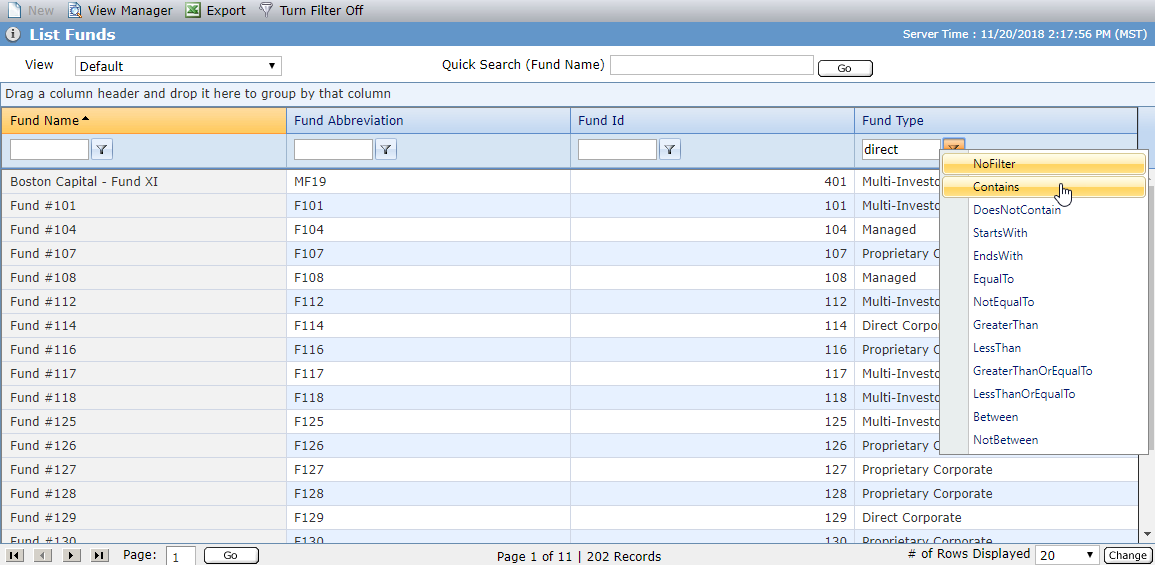This screenshot has height=565, width=1155.
Task: Click the Page number field
Action: (x=180, y=556)
